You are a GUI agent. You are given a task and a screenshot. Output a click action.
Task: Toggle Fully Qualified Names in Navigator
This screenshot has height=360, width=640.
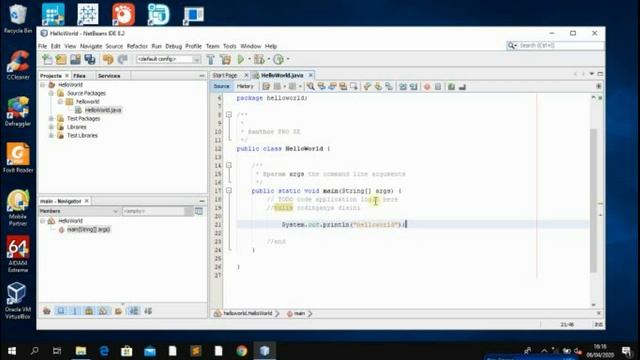pos(118,311)
